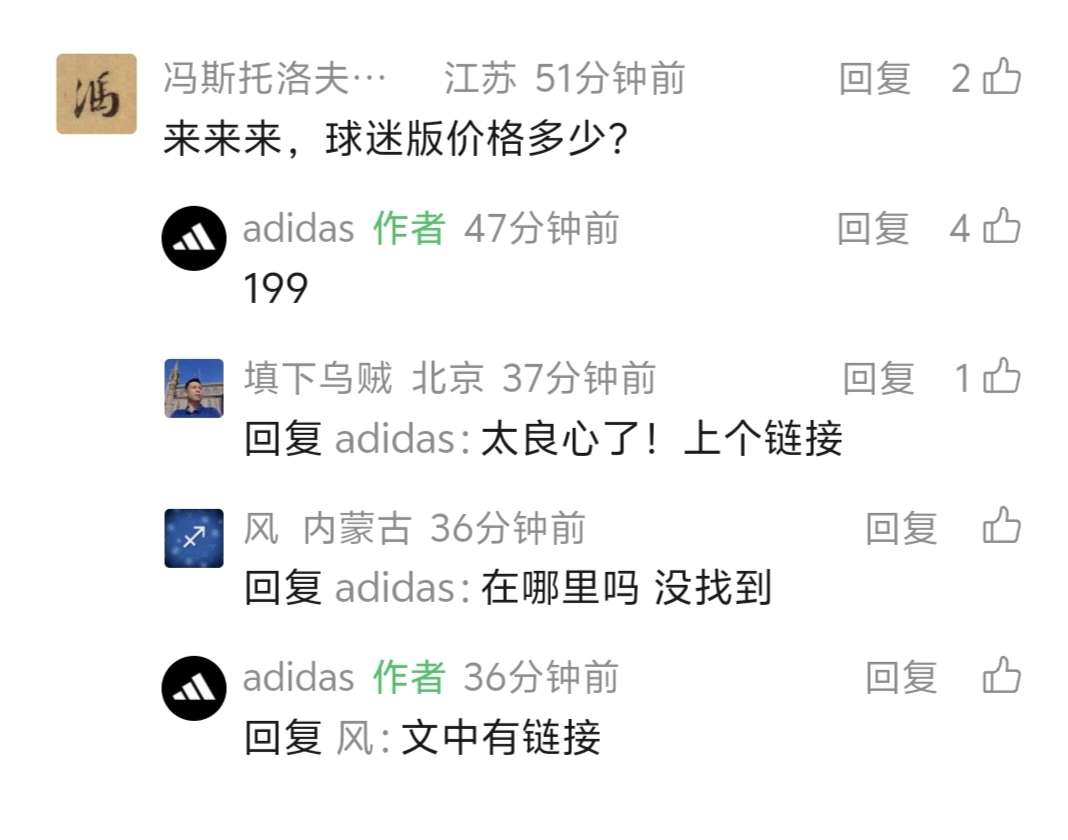1068x840 pixels.
Task: Like 风's reply from 内蒙古
Action: point(1002,527)
